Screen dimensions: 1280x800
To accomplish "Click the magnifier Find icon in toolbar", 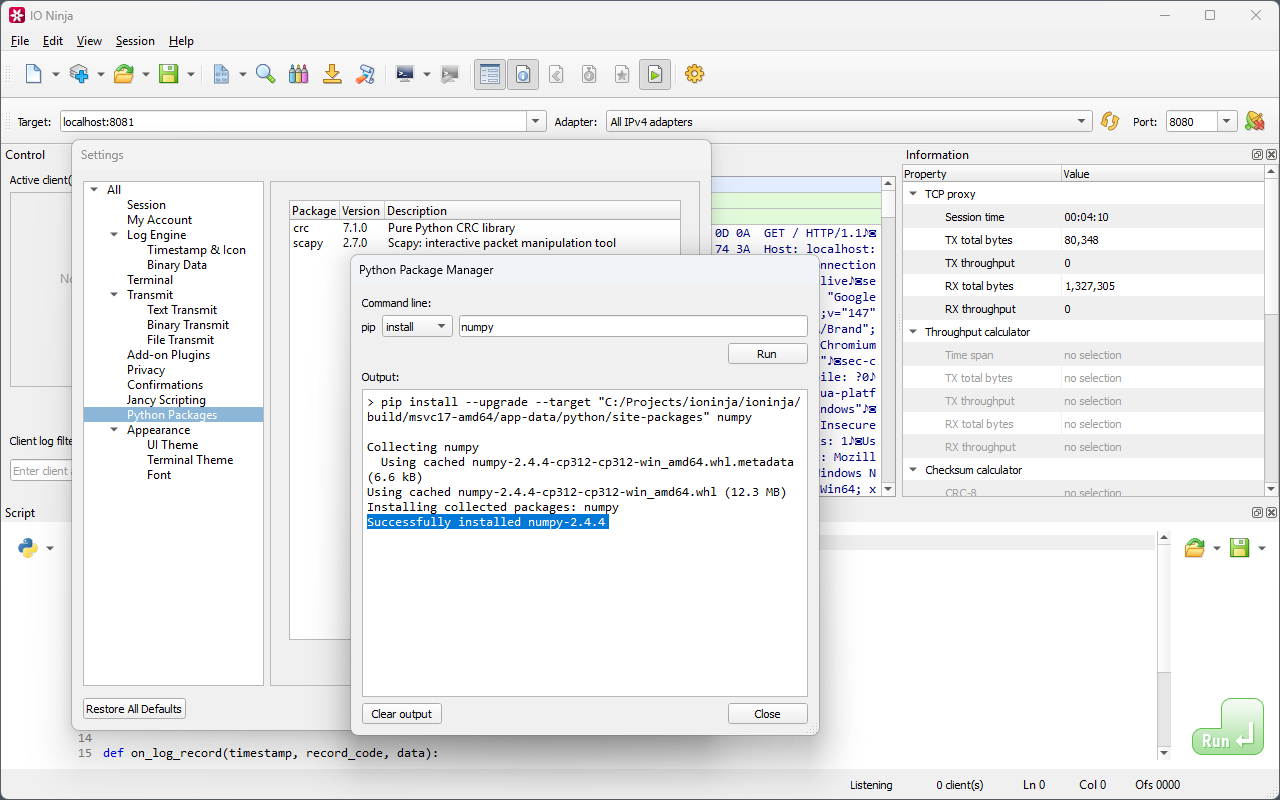I will 265,74.
